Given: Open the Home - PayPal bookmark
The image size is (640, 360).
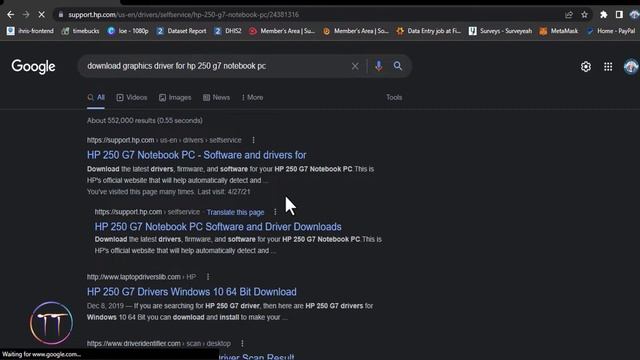Looking at the screenshot, I should 611,31.
